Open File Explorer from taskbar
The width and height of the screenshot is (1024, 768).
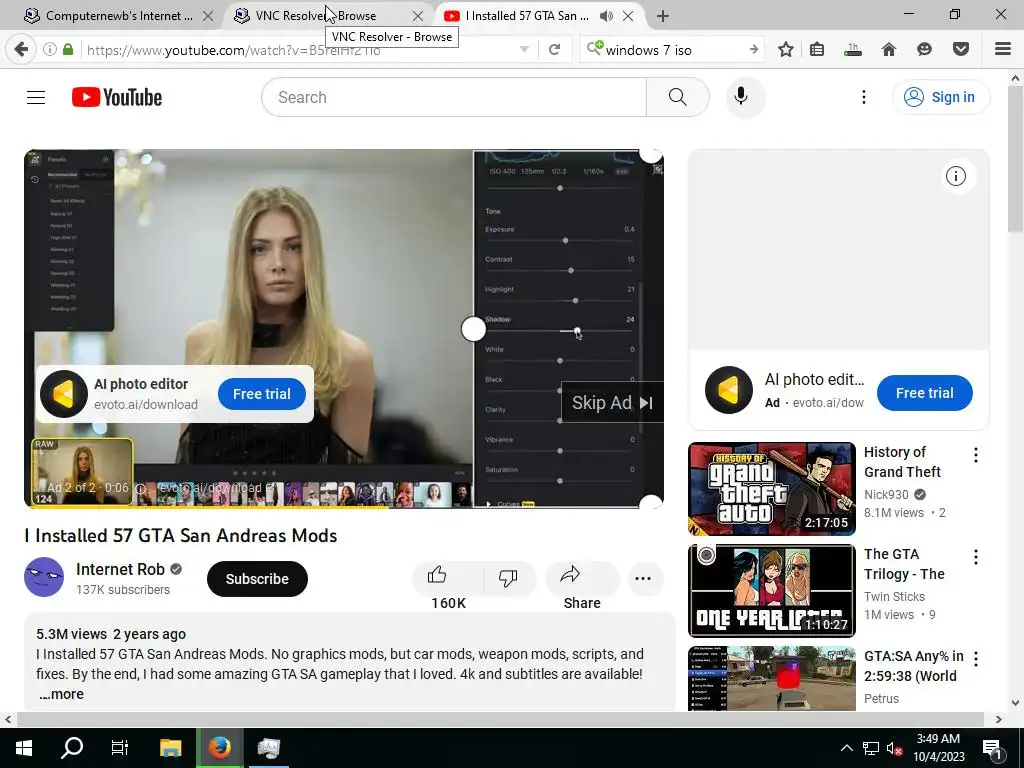pos(170,748)
